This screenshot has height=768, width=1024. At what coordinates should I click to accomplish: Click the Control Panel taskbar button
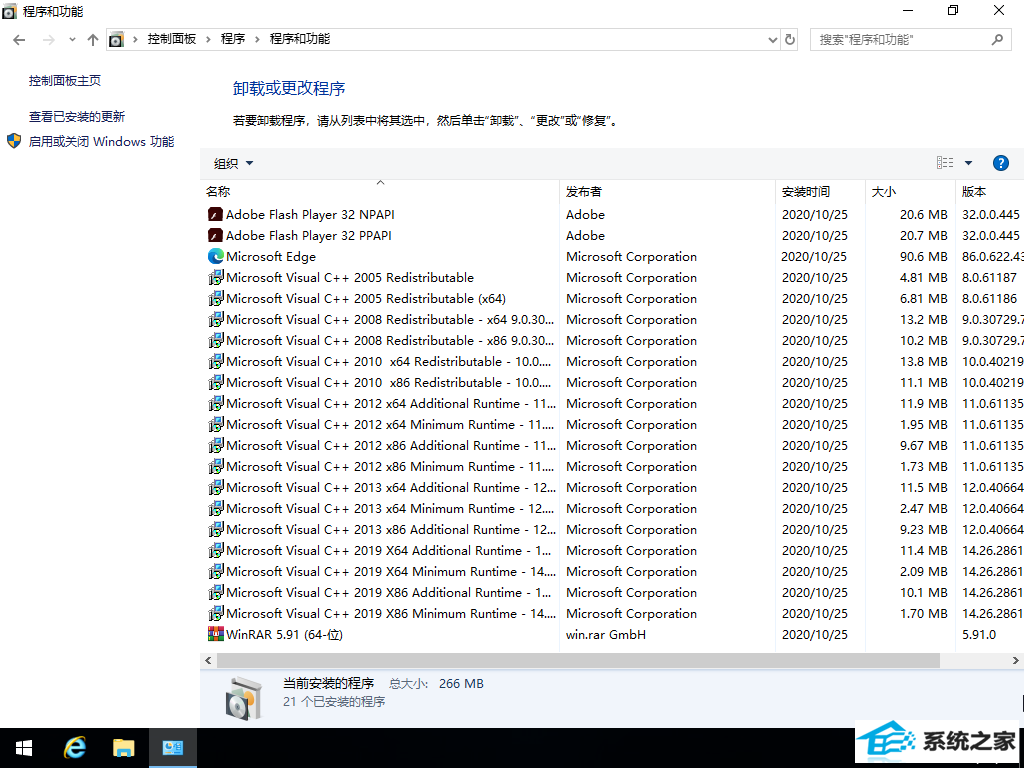click(x=172, y=748)
